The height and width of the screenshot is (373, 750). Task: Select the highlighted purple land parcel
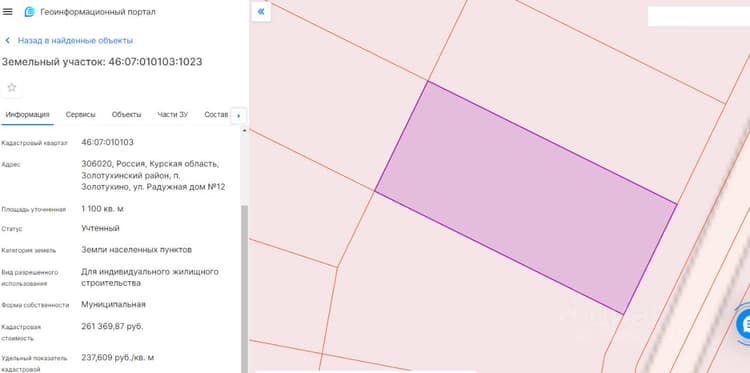click(x=525, y=197)
